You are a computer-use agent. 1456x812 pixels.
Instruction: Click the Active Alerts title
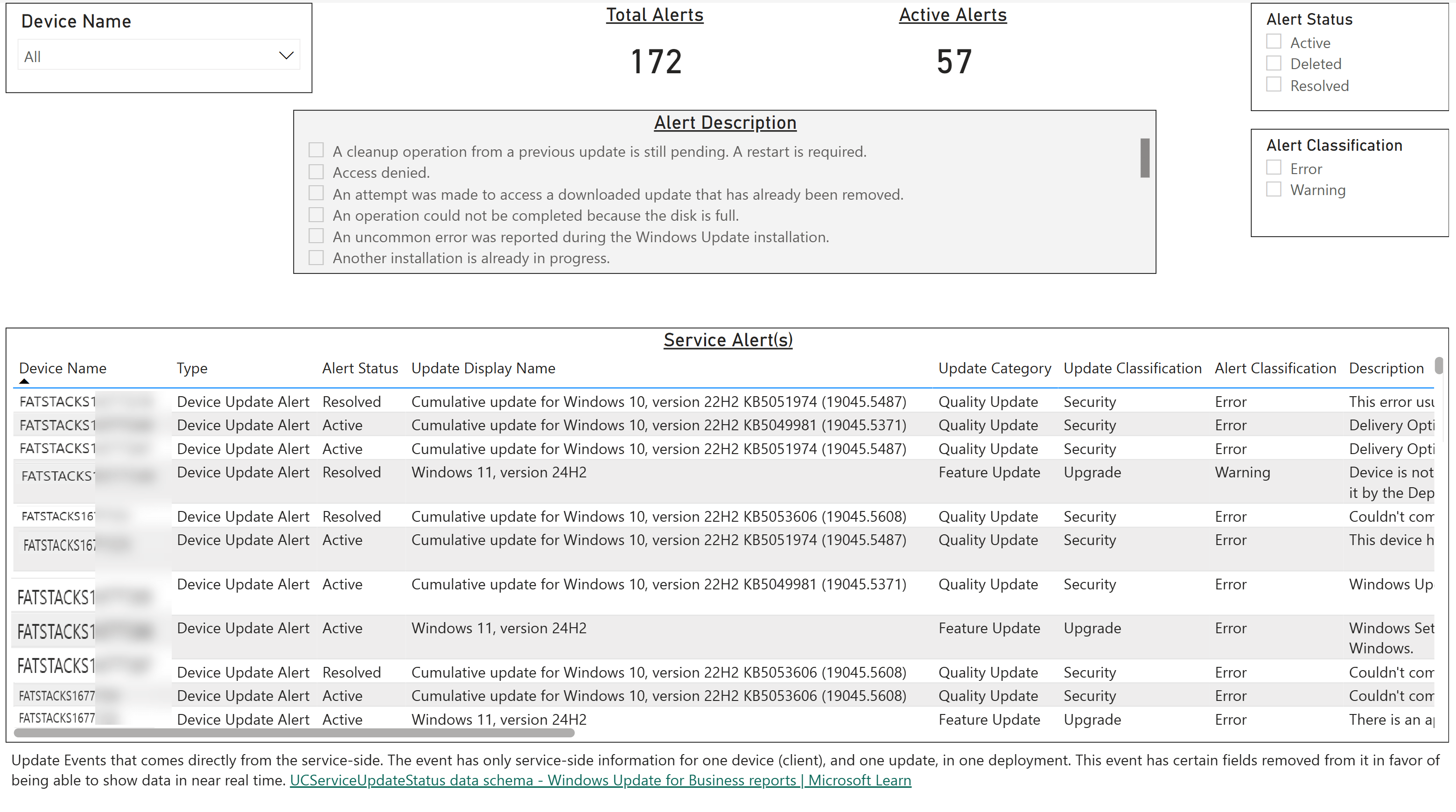953,15
